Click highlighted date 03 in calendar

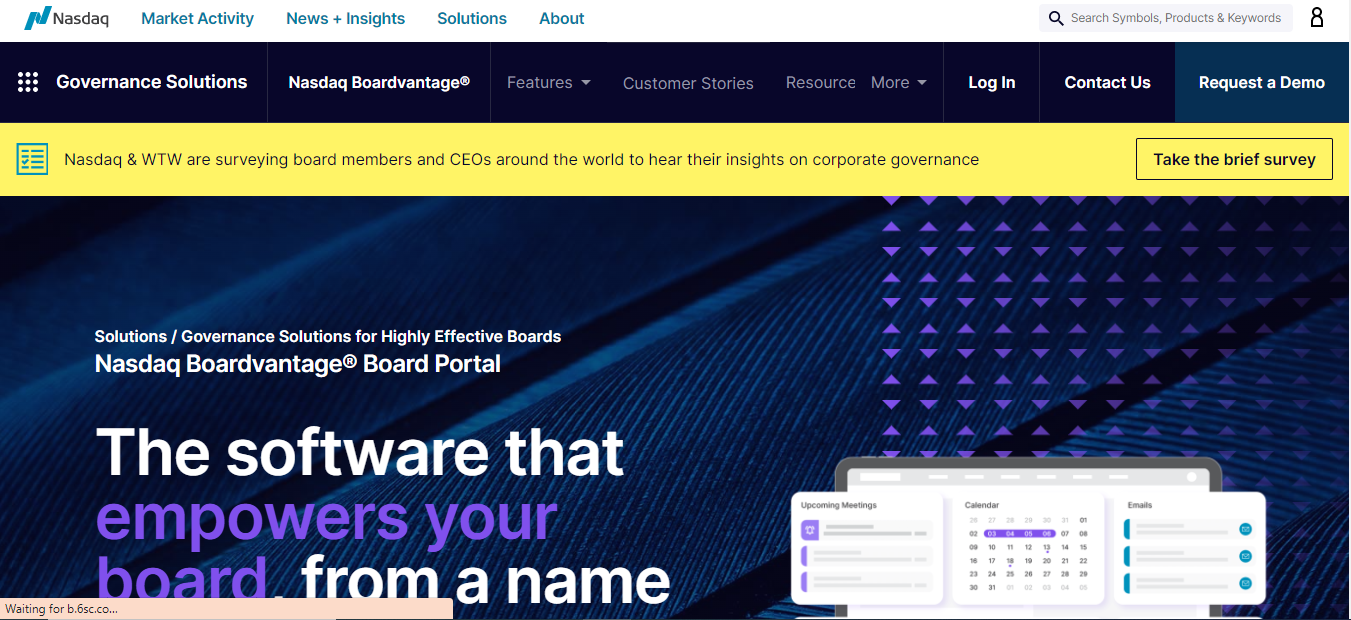992,534
